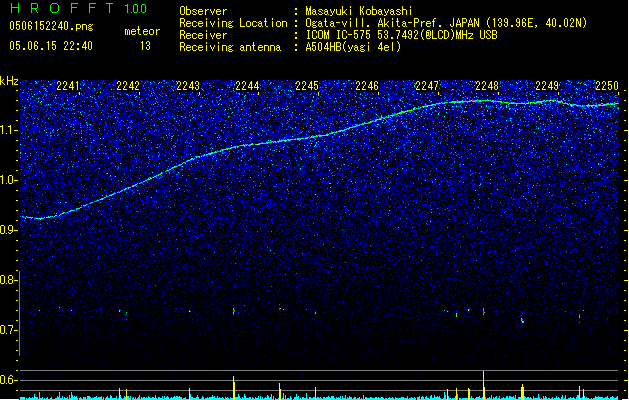Select the Ogata-vill. Akita-Pref. JAPAN location text
The height and width of the screenshot is (400, 629).
point(446,23)
